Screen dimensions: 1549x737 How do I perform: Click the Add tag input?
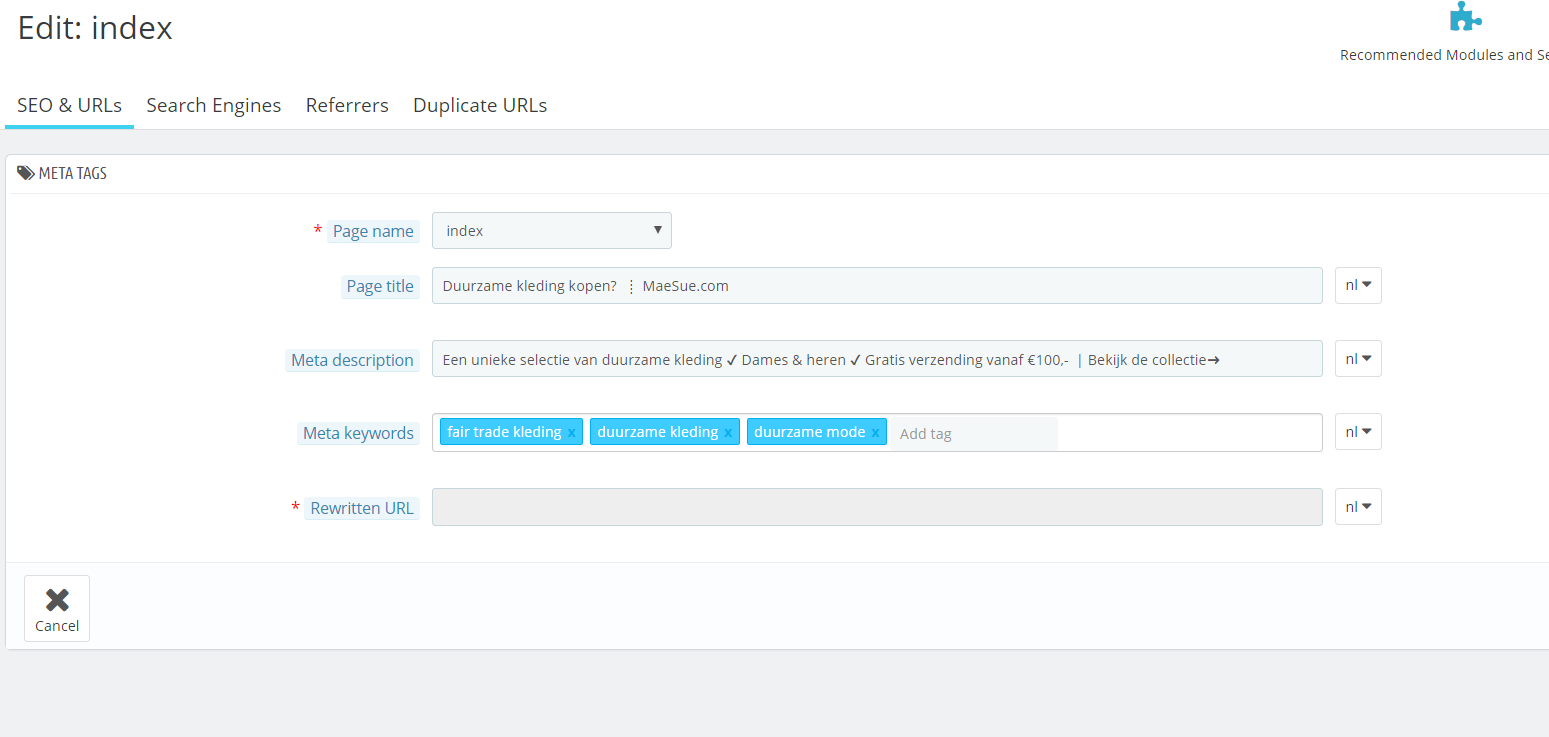[973, 434]
